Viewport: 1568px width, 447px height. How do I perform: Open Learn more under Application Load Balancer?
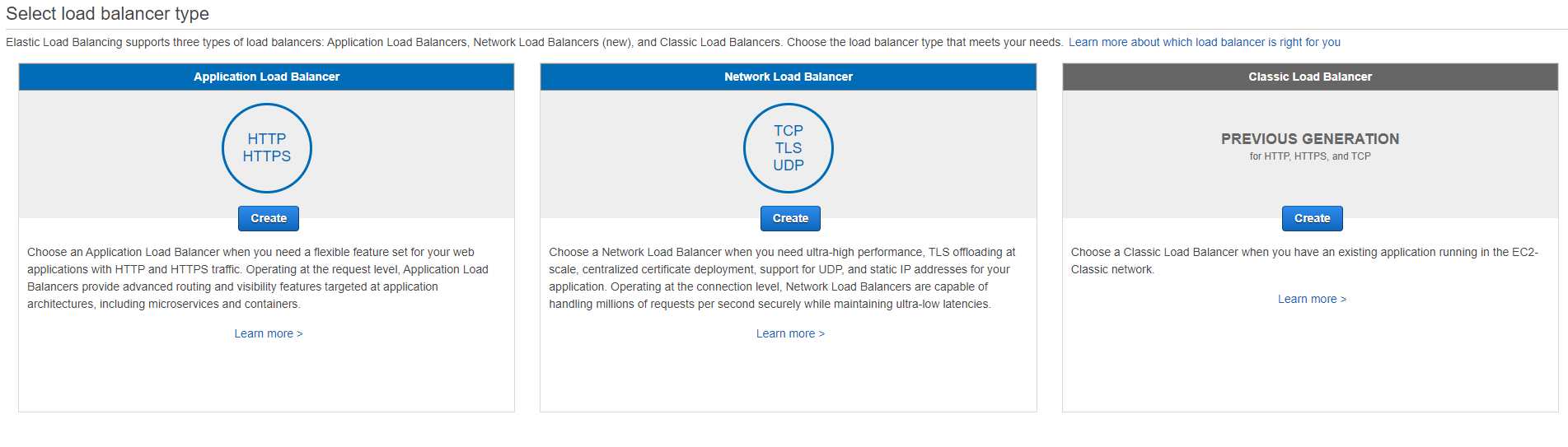(x=268, y=333)
